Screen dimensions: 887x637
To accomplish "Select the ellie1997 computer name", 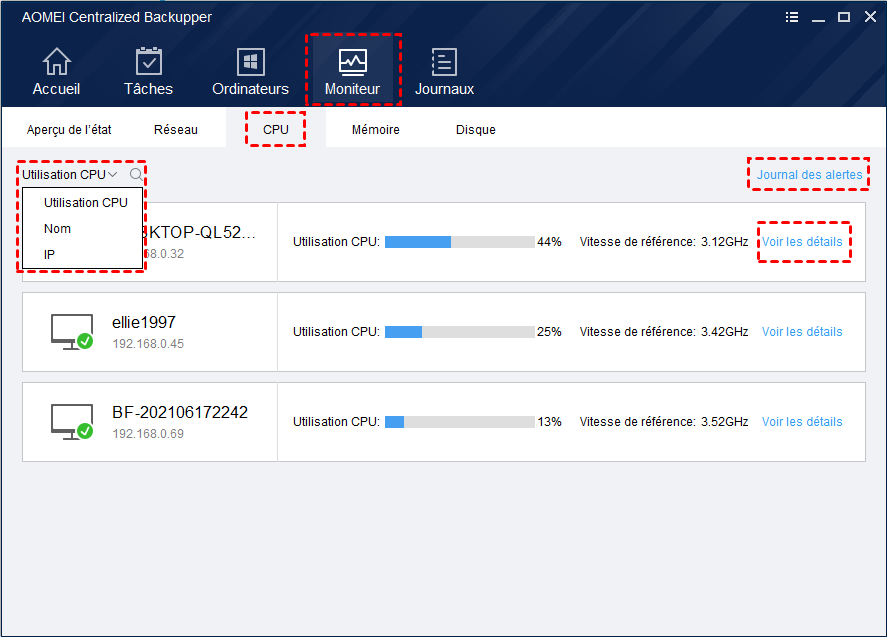I will click(144, 322).
